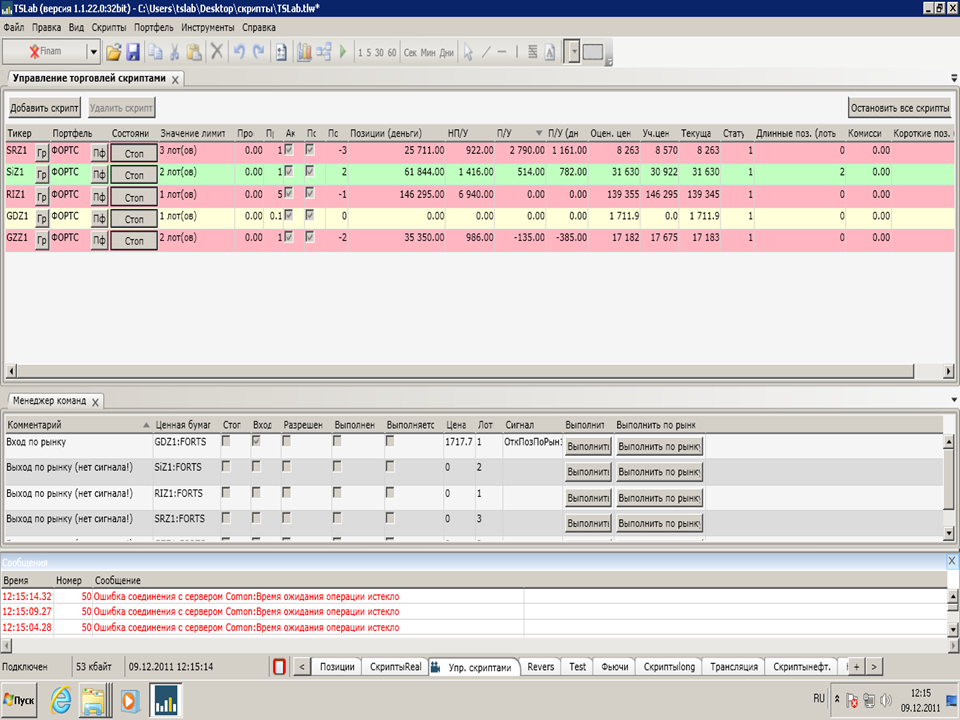Click the Стоп button in the RIZ1 row
The image size is (960, 720).
click(x=133, y=197)
